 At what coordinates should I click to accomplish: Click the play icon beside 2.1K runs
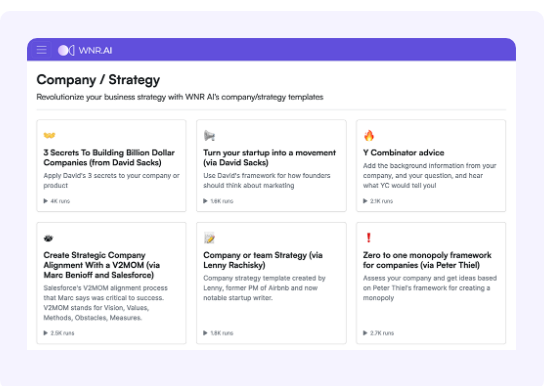(x=365, y=201)
